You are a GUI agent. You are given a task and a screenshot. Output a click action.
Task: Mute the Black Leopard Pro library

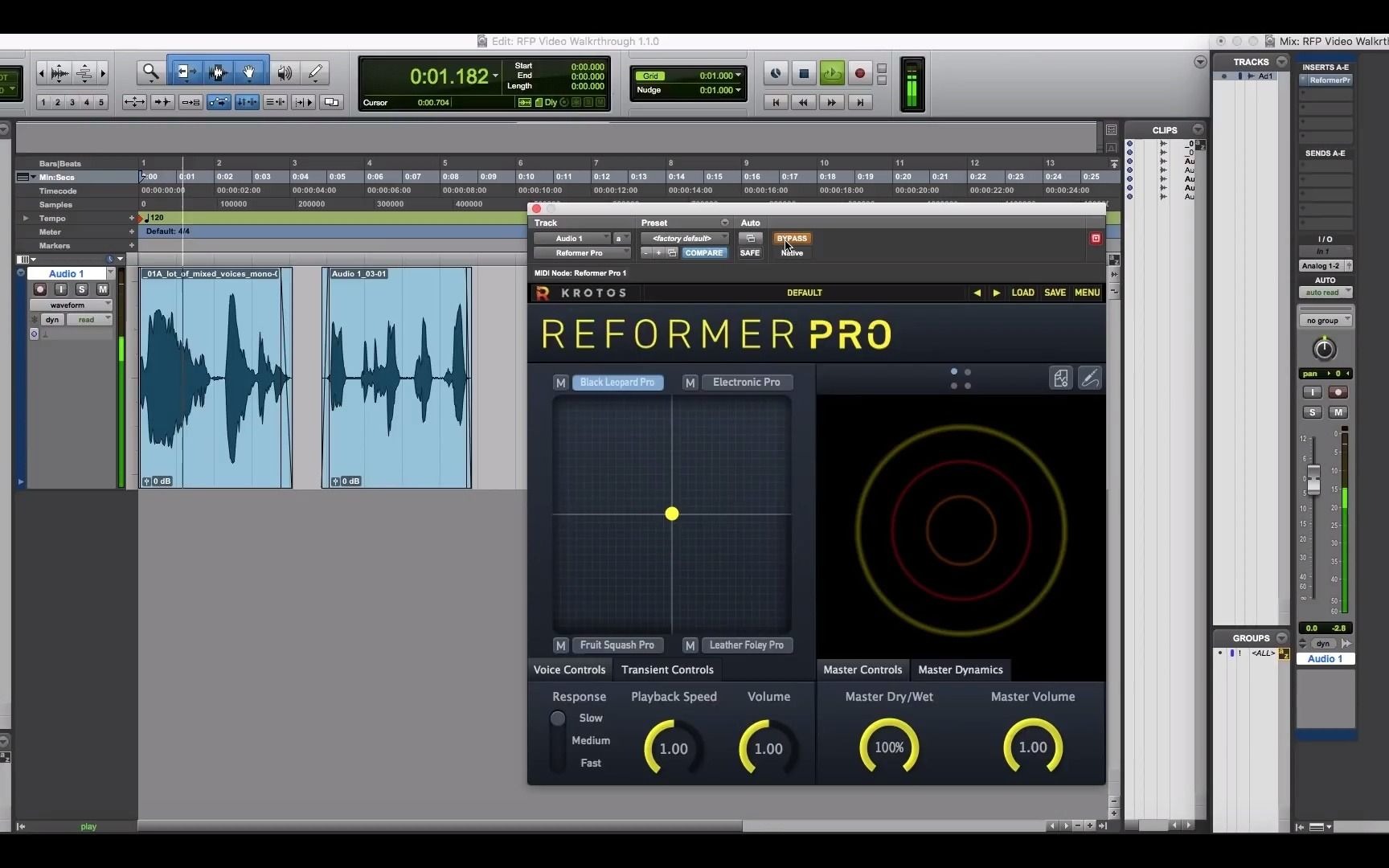[x=561, y=383]
